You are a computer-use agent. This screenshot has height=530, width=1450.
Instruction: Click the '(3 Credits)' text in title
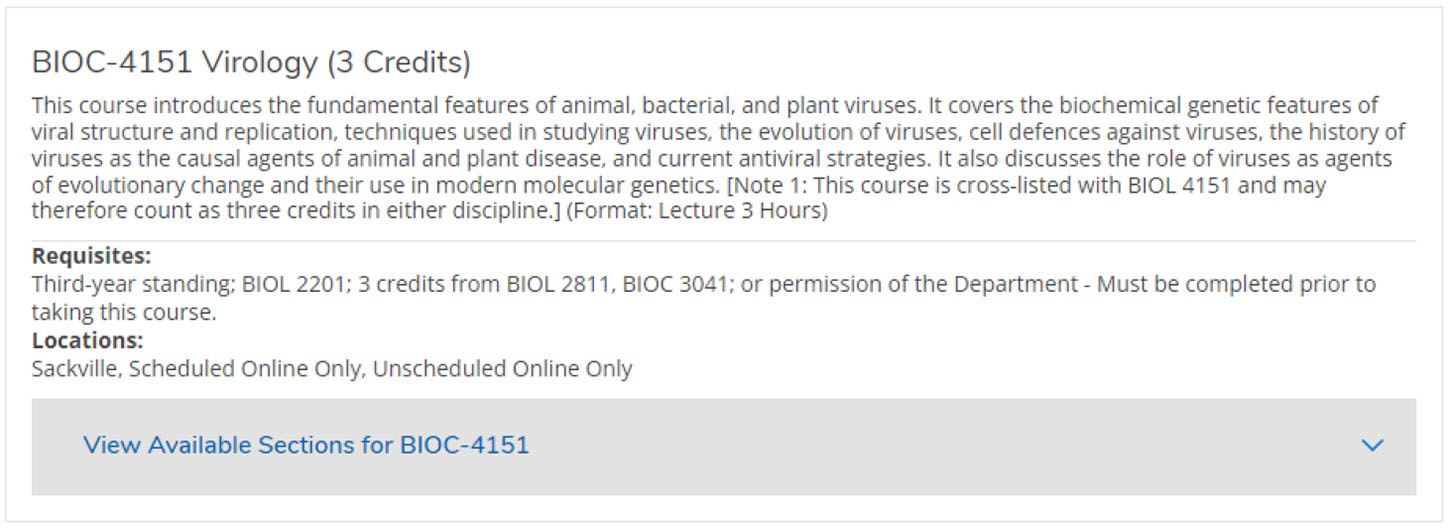tap(399, 62)
